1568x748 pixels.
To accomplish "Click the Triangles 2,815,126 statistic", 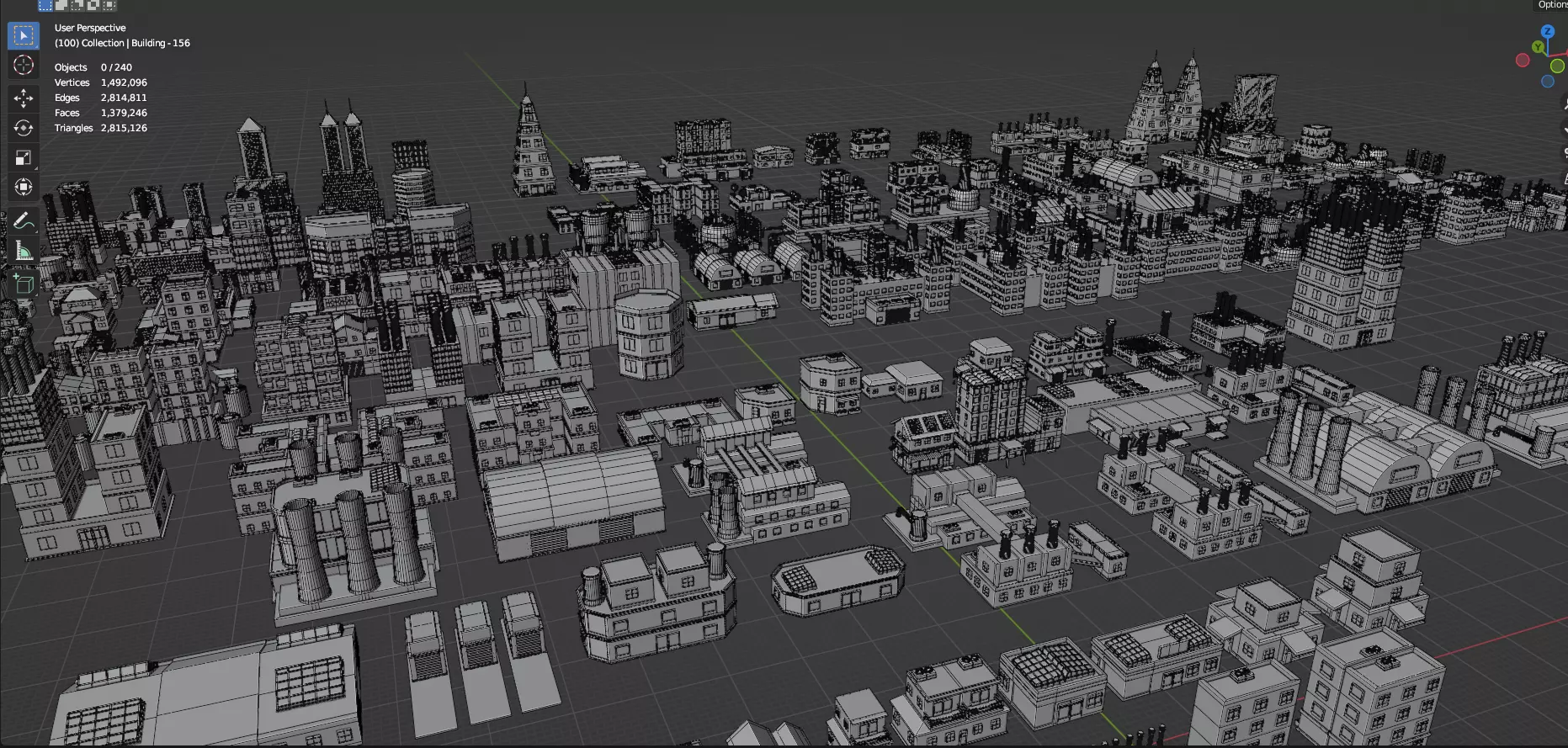I will [x=101, y=128].
